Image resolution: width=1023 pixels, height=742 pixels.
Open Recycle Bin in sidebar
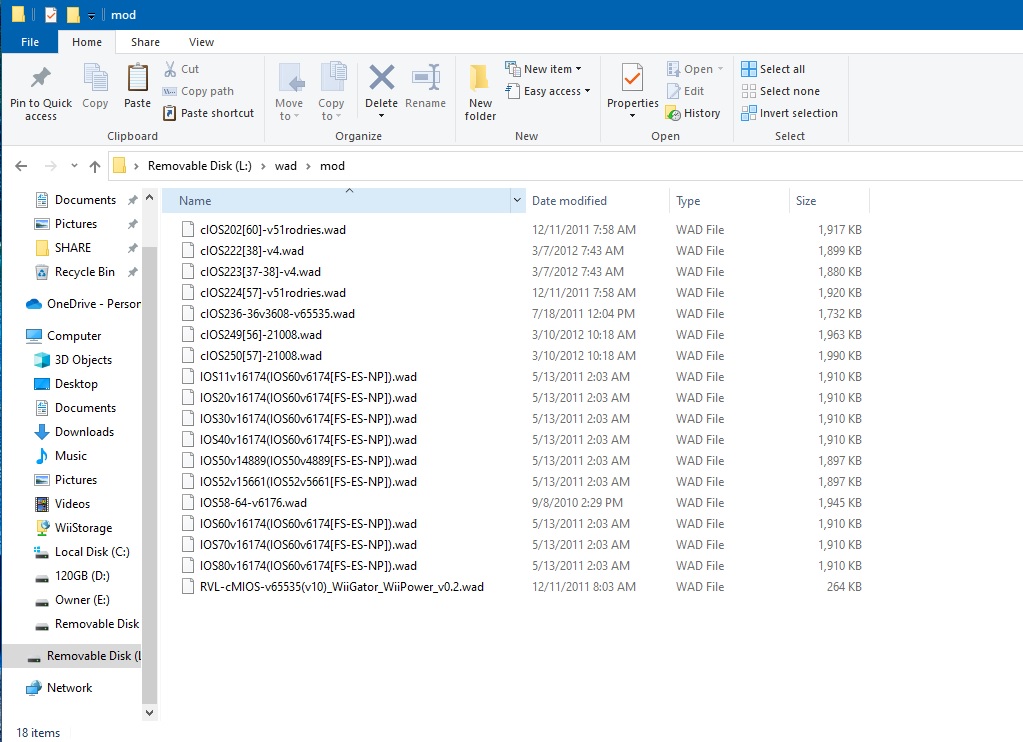tap(84, 272)
